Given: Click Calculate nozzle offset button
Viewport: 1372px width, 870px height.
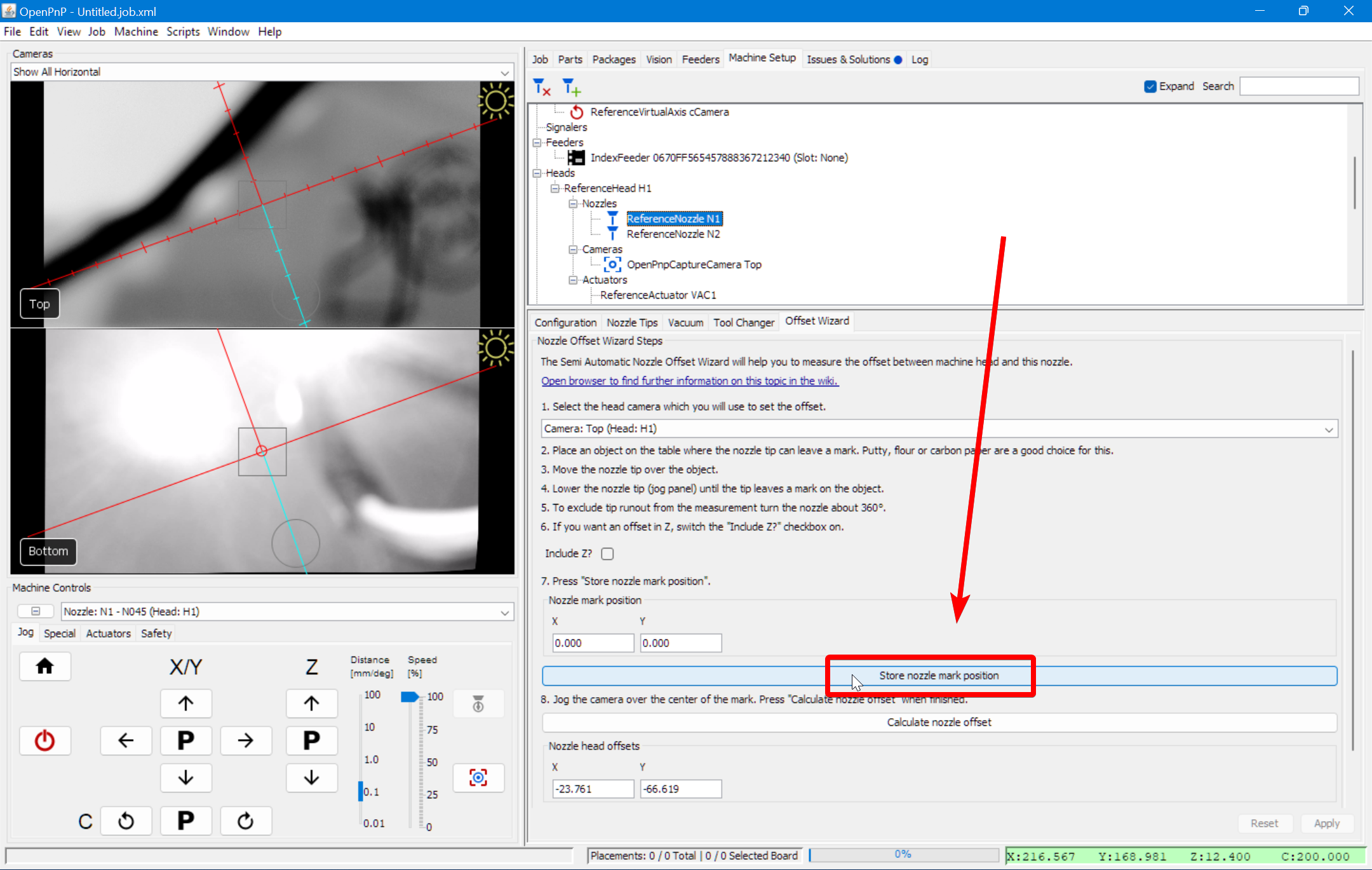Looking at the screenshot, I should tap(939, 722).
